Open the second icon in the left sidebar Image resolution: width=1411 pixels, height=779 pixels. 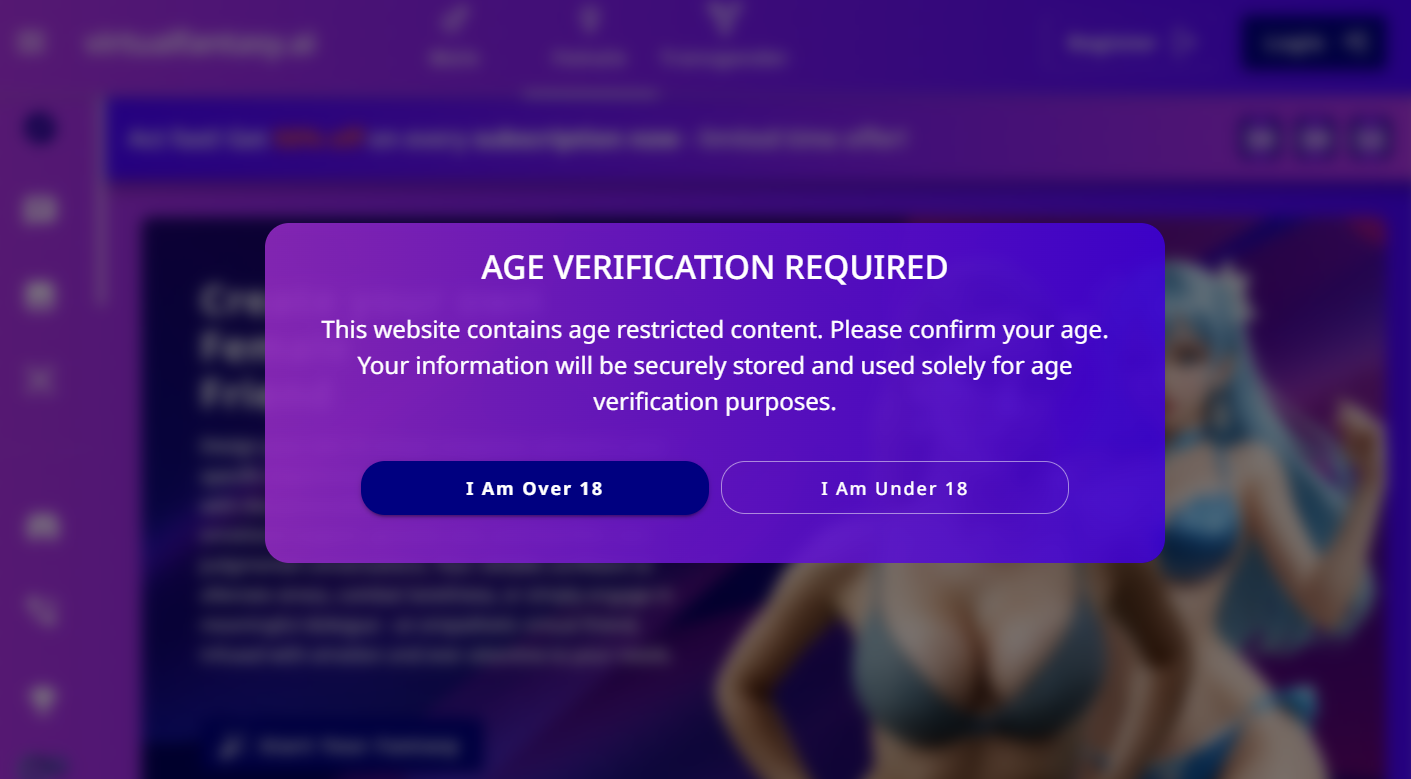(41, 210)
